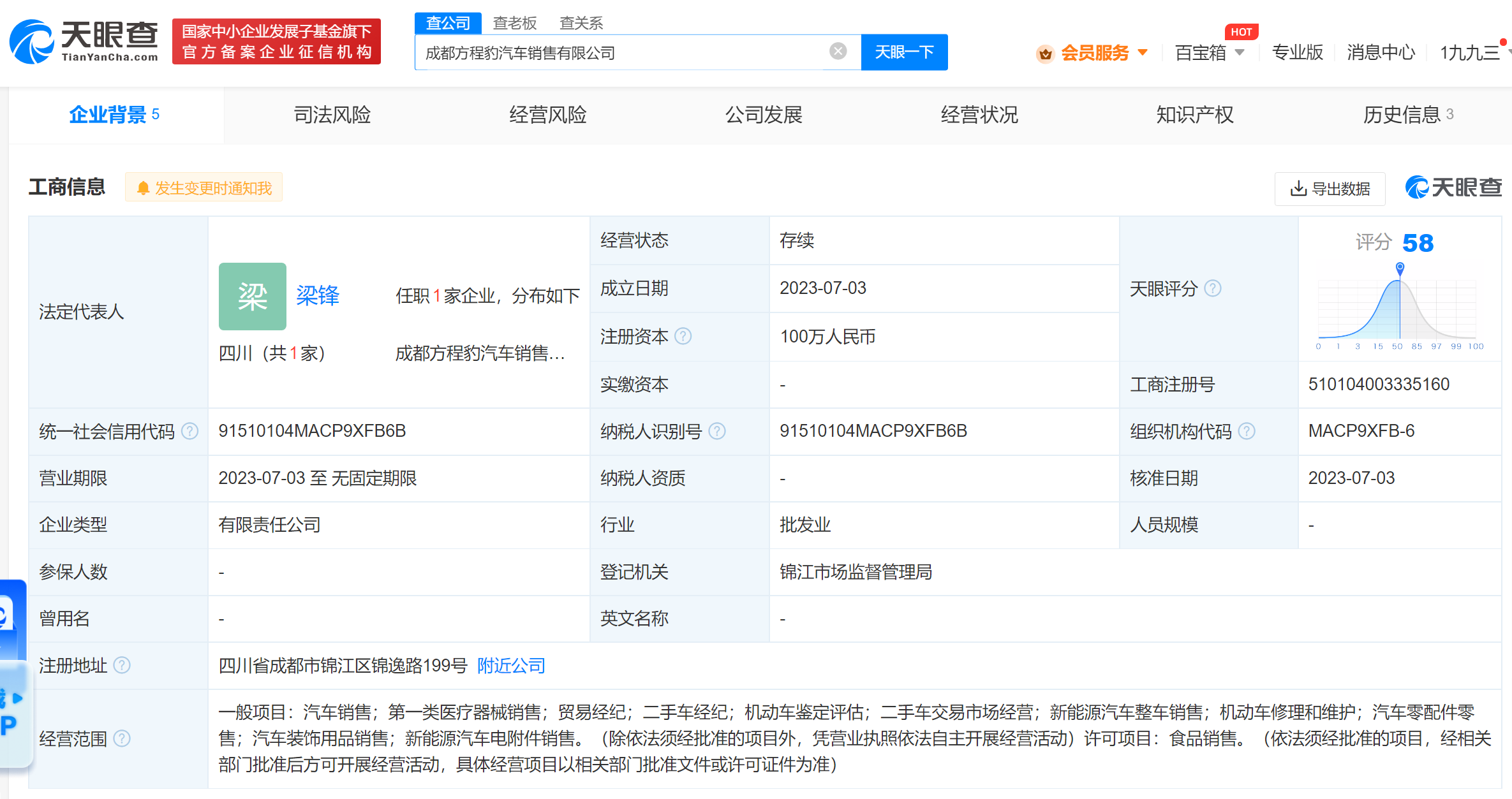Click the 2023-07-03 至 无固定期限 business term
Image resolution: width=1512 pixels, height=799 pixels.
(x=317, y=478)
